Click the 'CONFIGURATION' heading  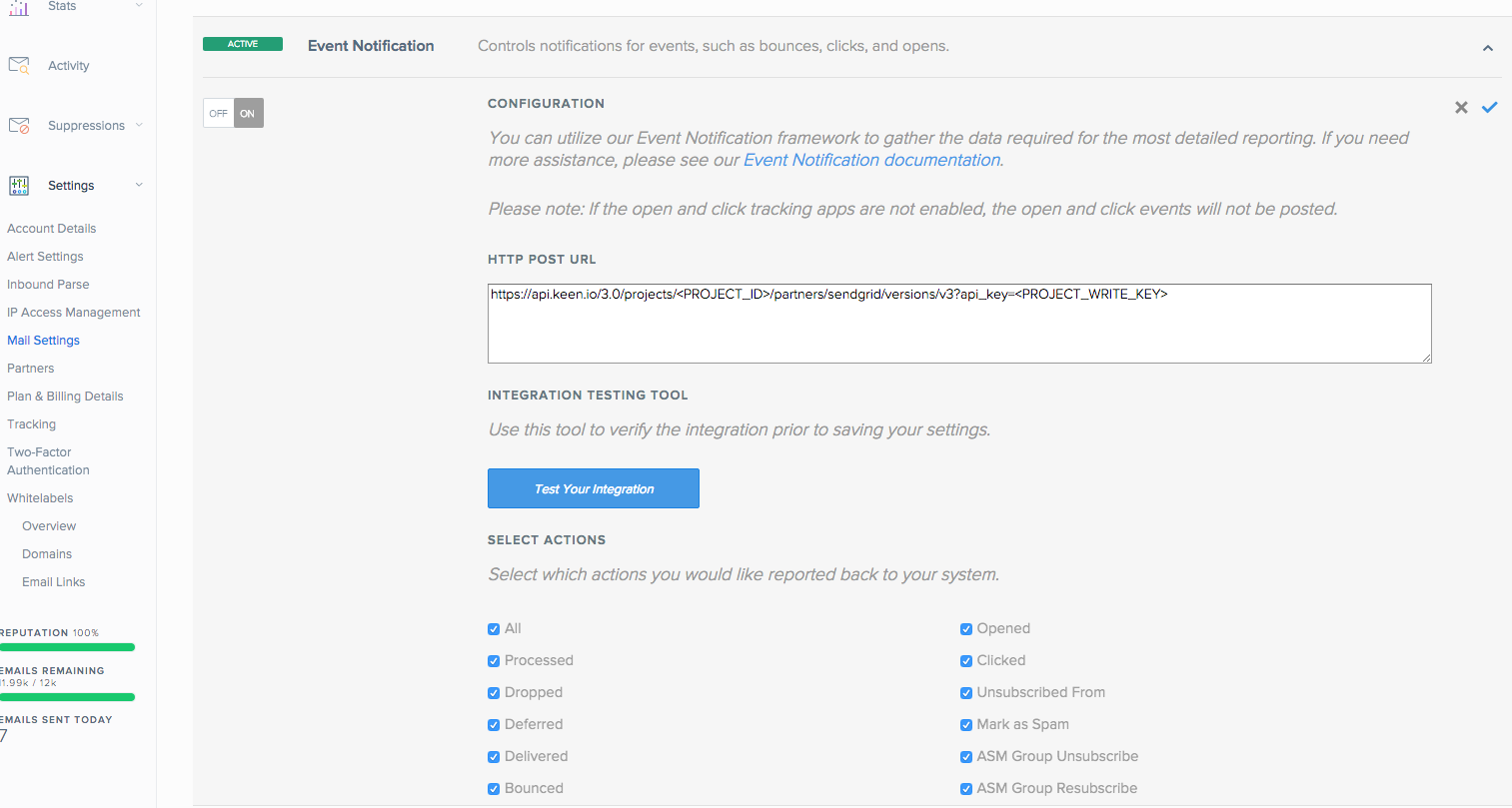click(546, 104)
